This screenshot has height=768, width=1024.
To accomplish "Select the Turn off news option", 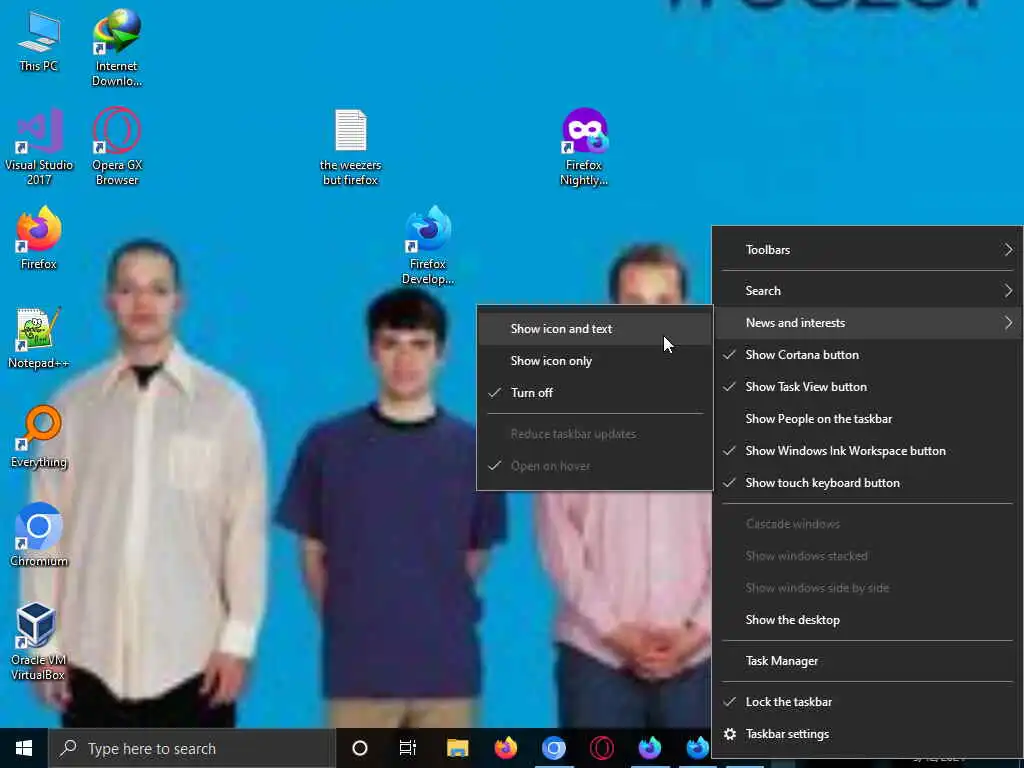I will pos(595,392).
